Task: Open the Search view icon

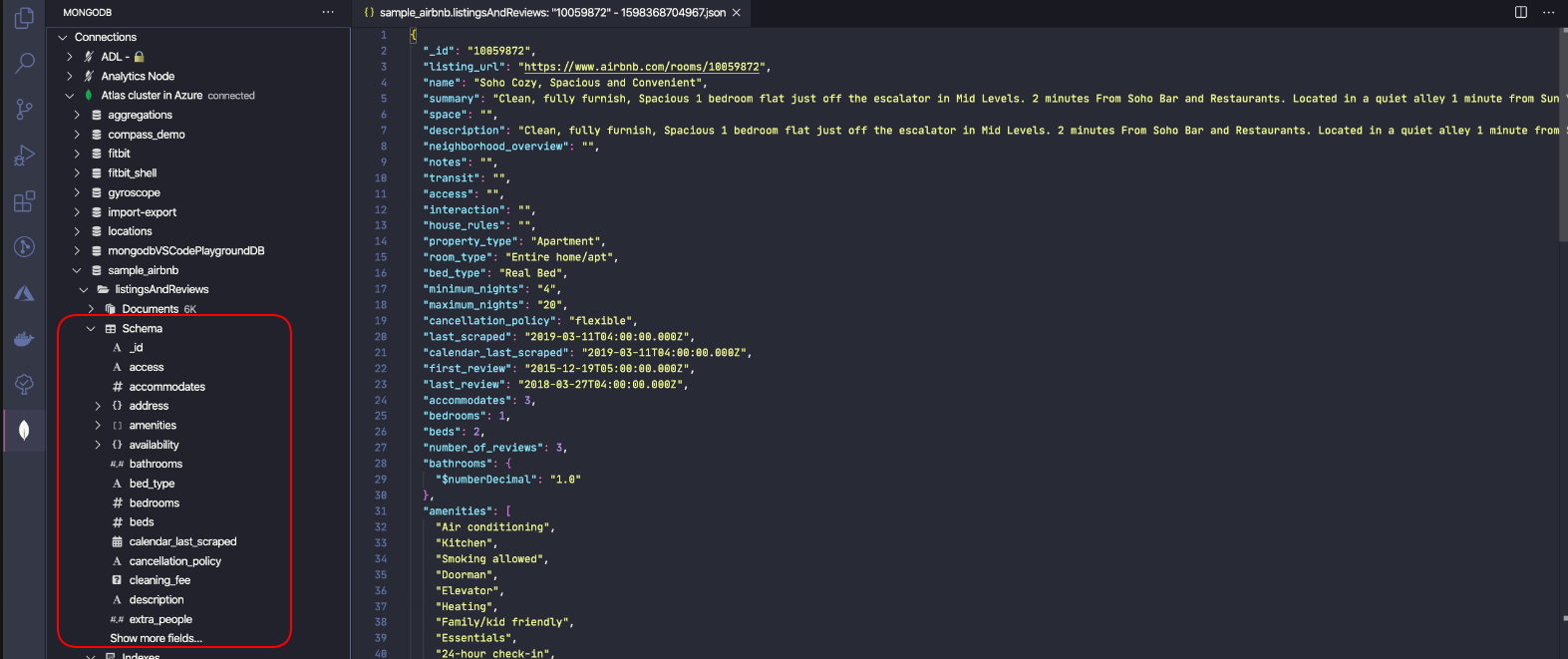Action: click(x=24, y=63)
